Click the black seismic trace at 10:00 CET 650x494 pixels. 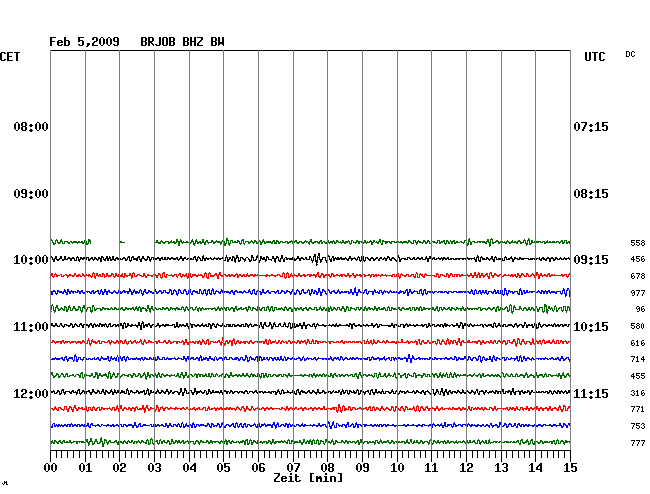point(310,259)
